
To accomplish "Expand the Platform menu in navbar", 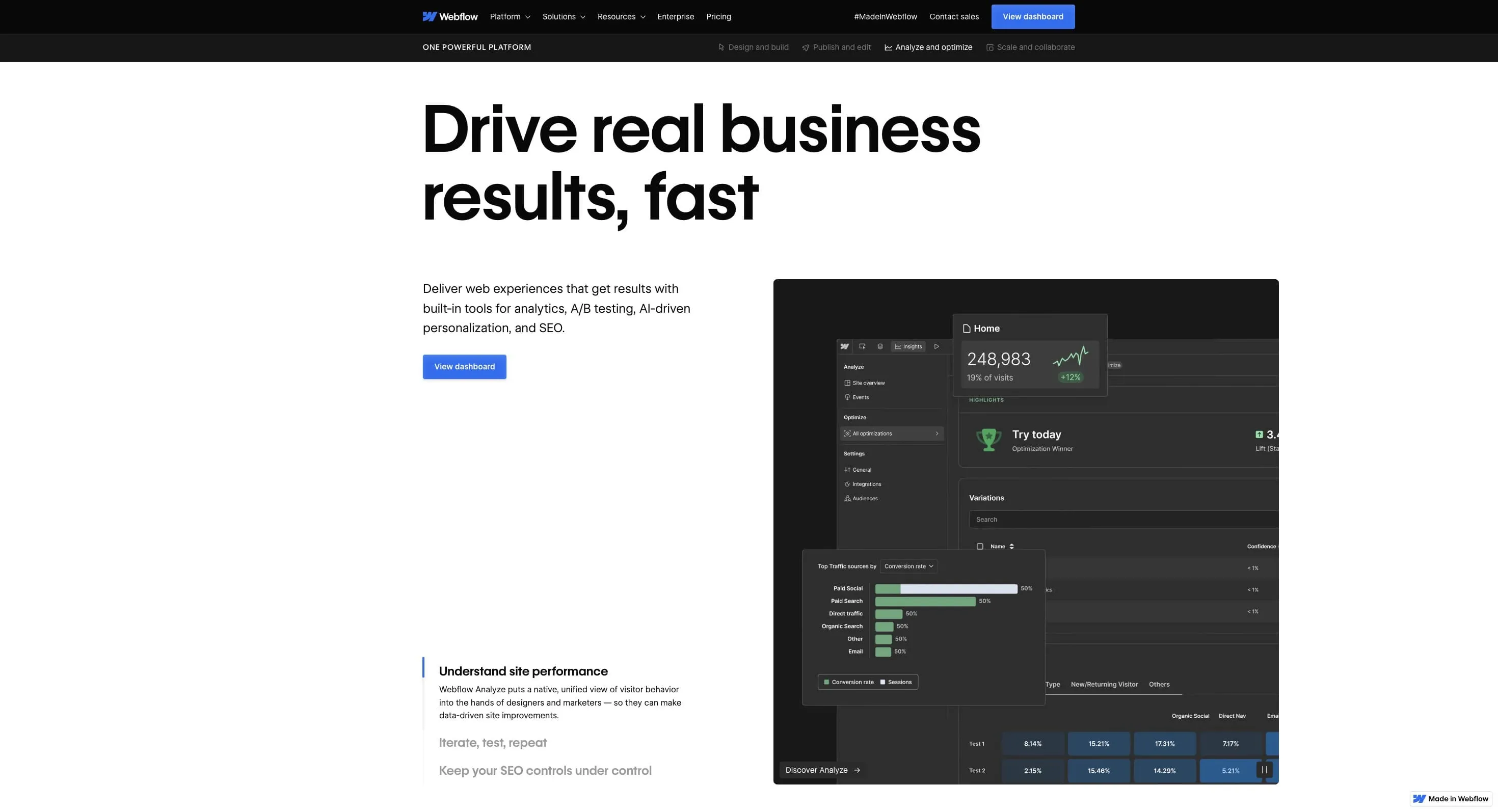I will [510, 16].
